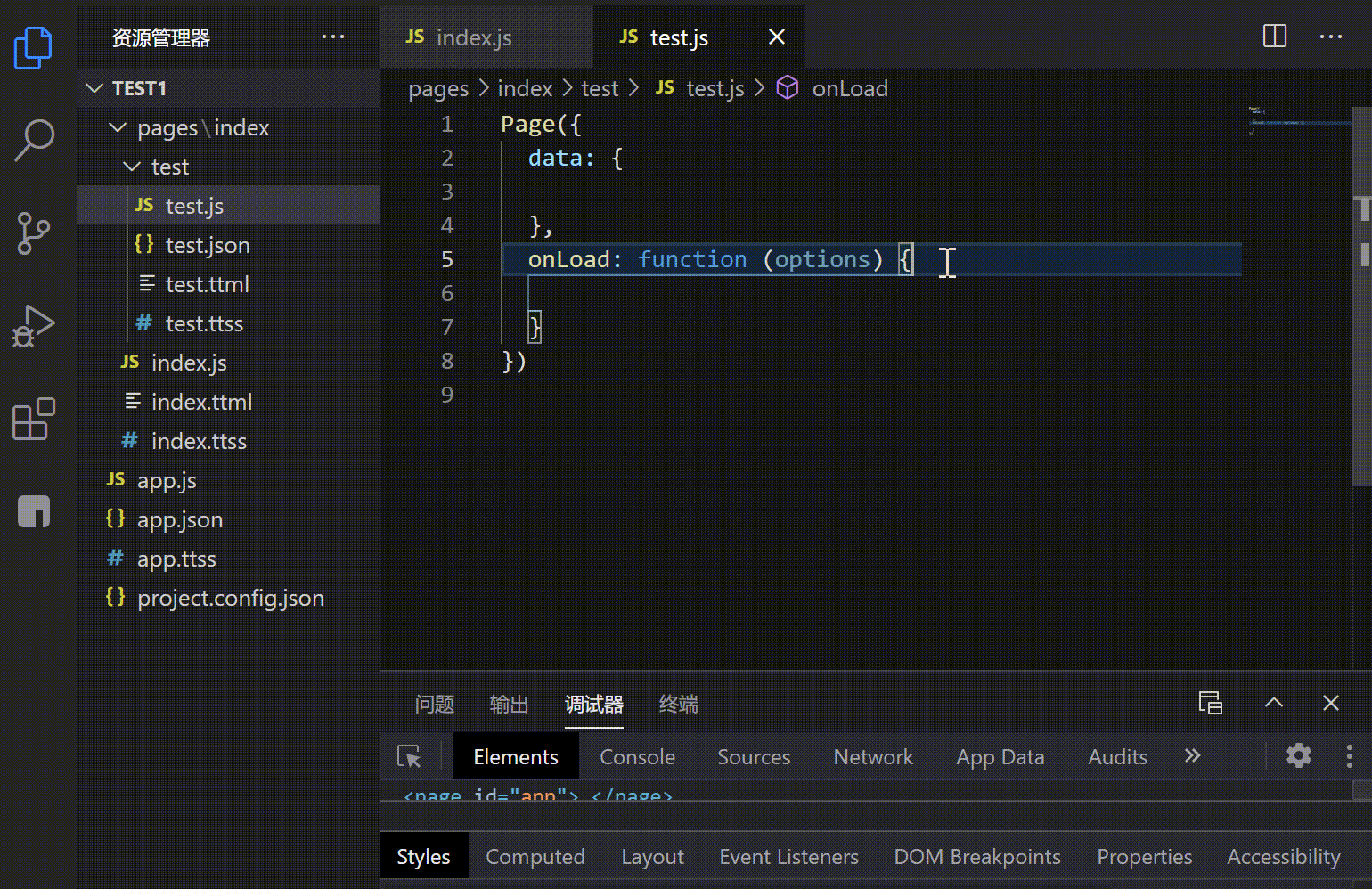Click pages in the breadcrumb
The image size is (1372, 889).
pos(438,88)
